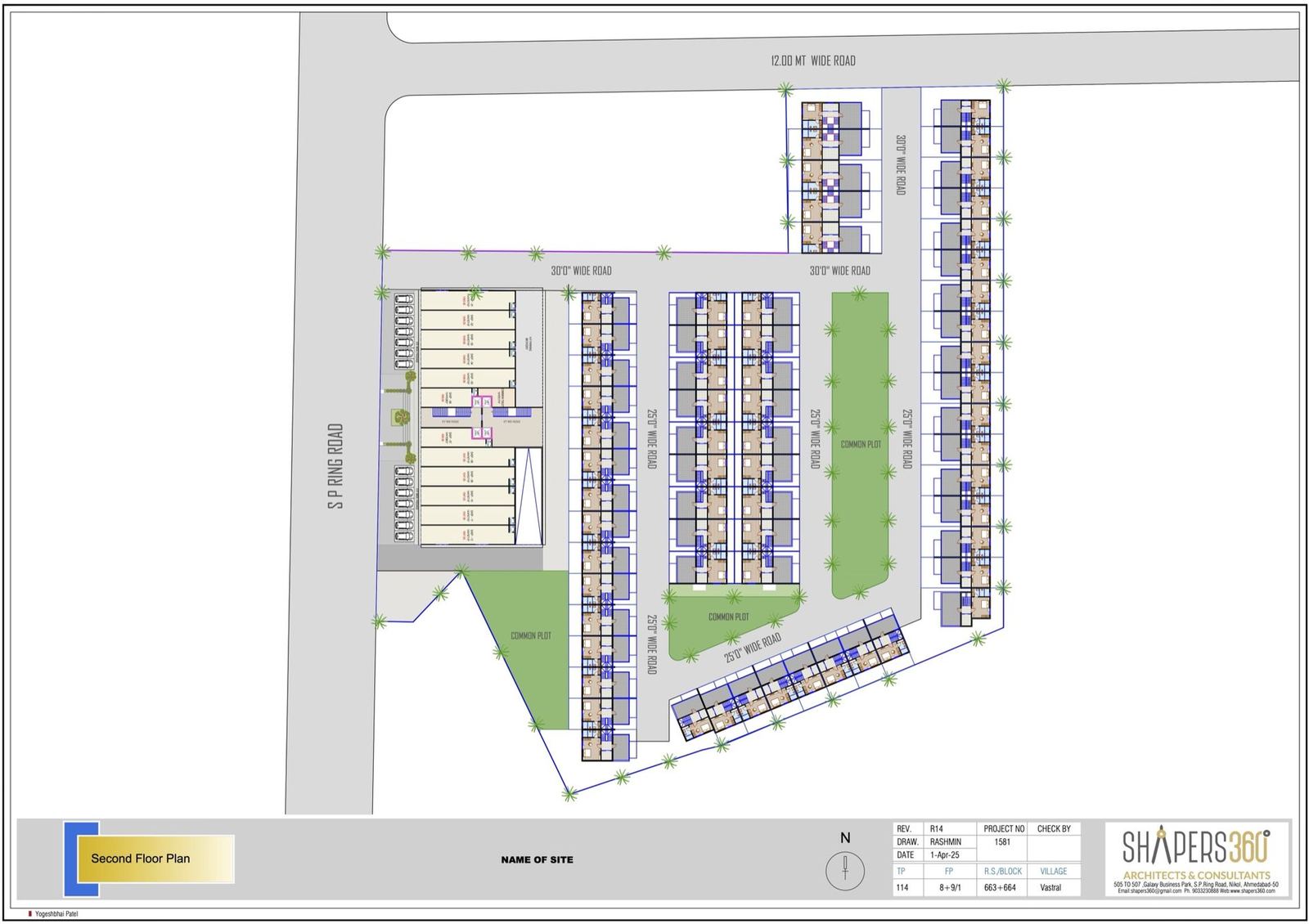The image size is (1309, 924).
Task: Click the project number '1581'
Action: pos(1002,841)
